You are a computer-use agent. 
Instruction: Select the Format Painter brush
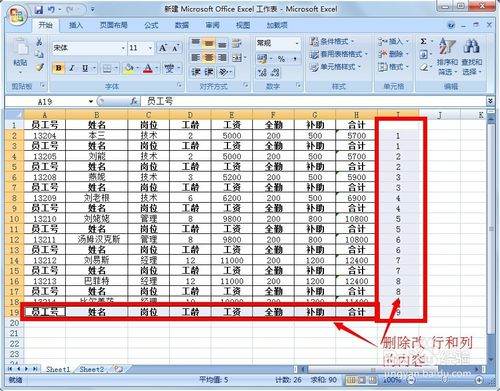[x=40, y=67]
